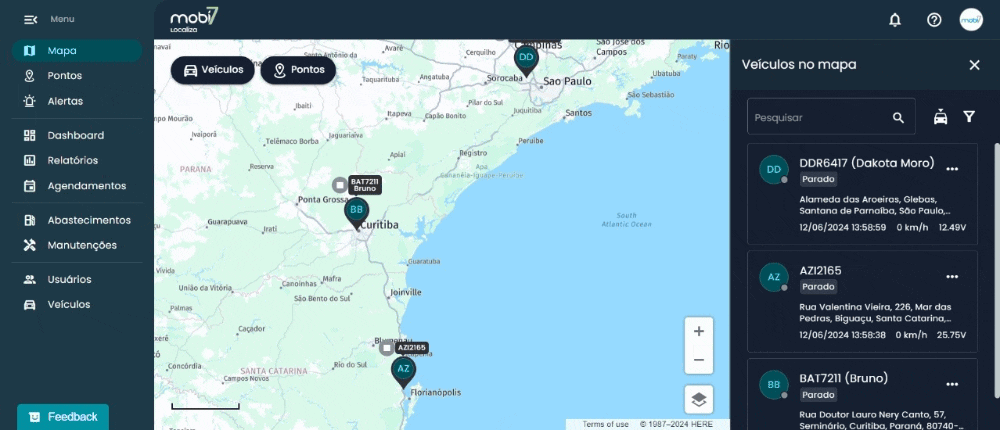Open Relatórios in the sidebar

77,160
